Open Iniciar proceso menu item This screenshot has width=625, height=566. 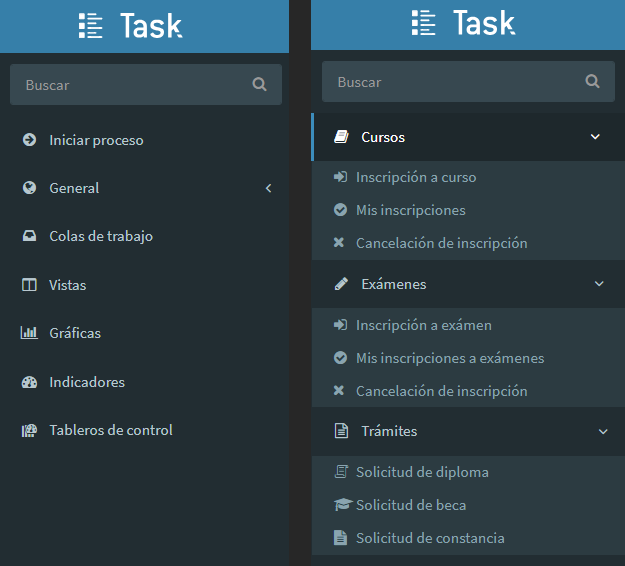pyautogui.click(x=144, y=140)
